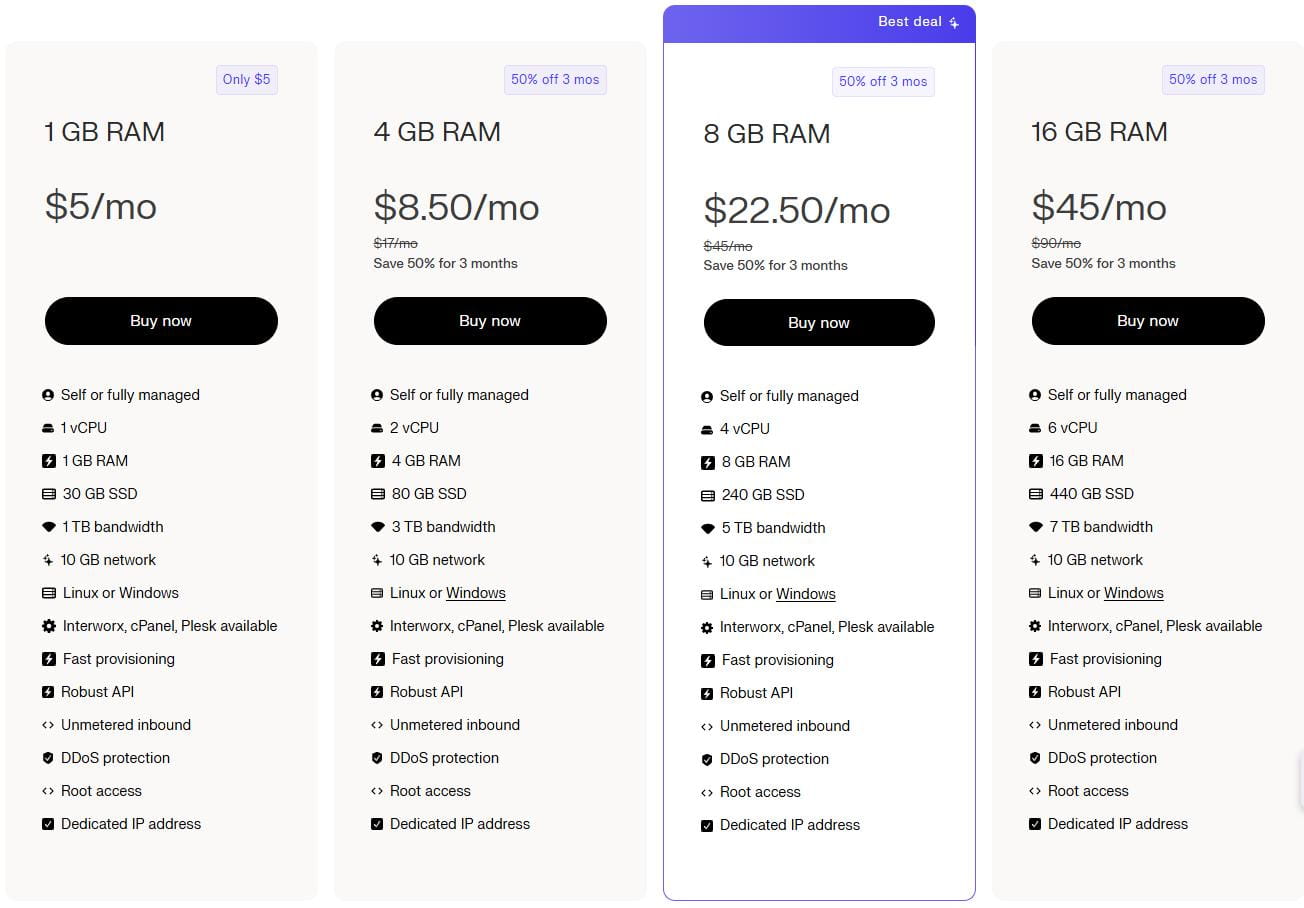Click the Dedicated IP checkmark in 8 GB plan

click(708, 825)
